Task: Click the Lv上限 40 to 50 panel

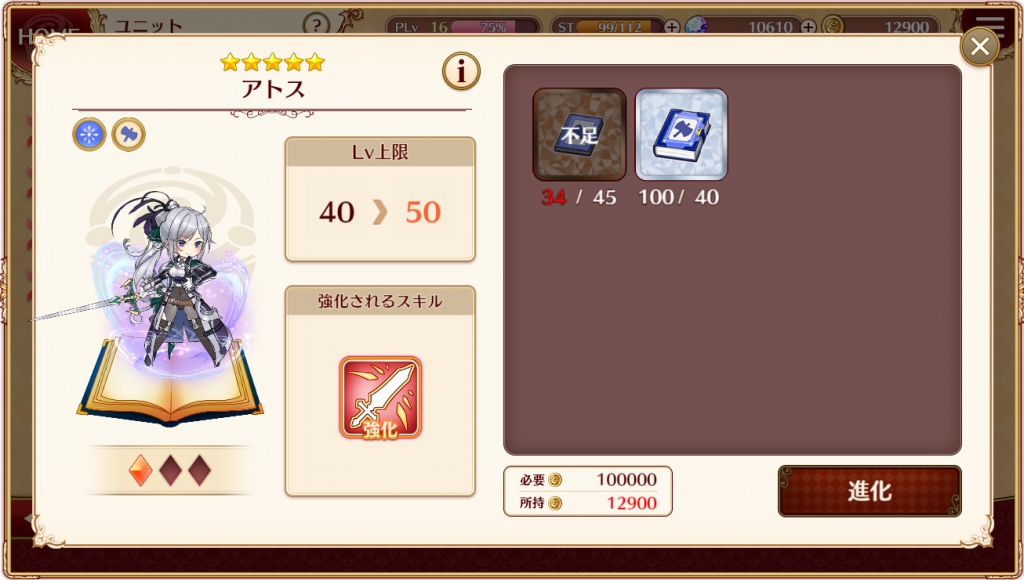Action: (380, 199)
